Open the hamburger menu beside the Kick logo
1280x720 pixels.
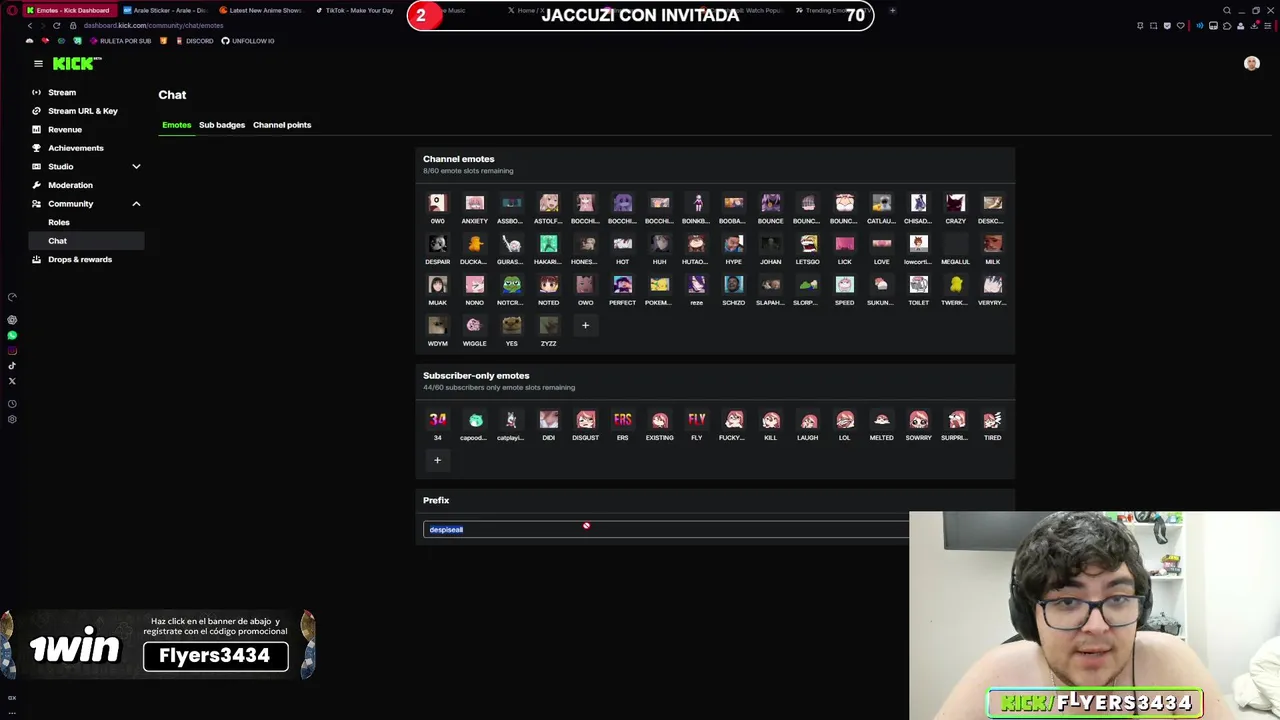pos(38,63)
